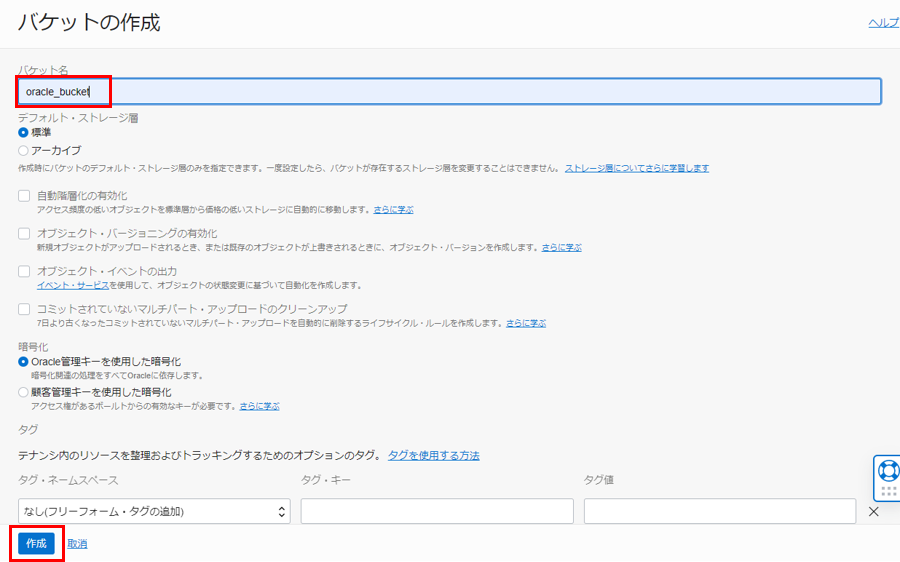Open the ヘルプ link at top right
This screenshot has height=562, width=900.
coord(883,23)
